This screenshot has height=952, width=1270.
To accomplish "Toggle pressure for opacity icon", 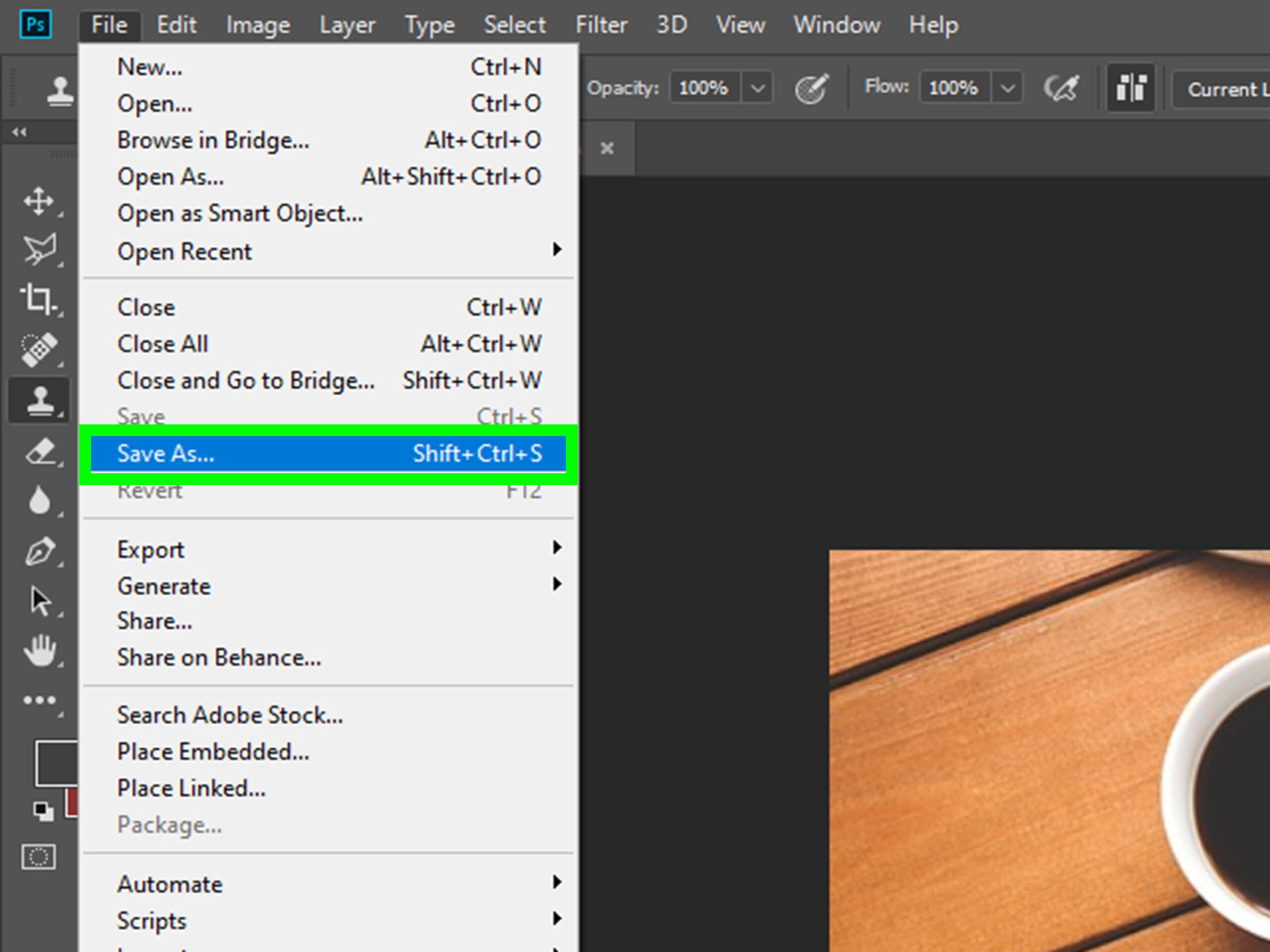I will [x=811, y=88].
